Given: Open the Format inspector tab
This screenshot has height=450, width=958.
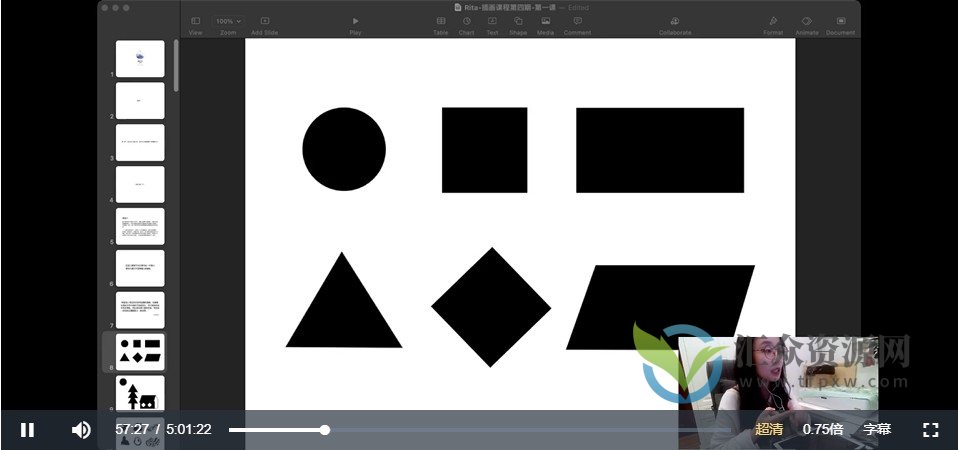Looking at the screenshot, I should (773, 21).
